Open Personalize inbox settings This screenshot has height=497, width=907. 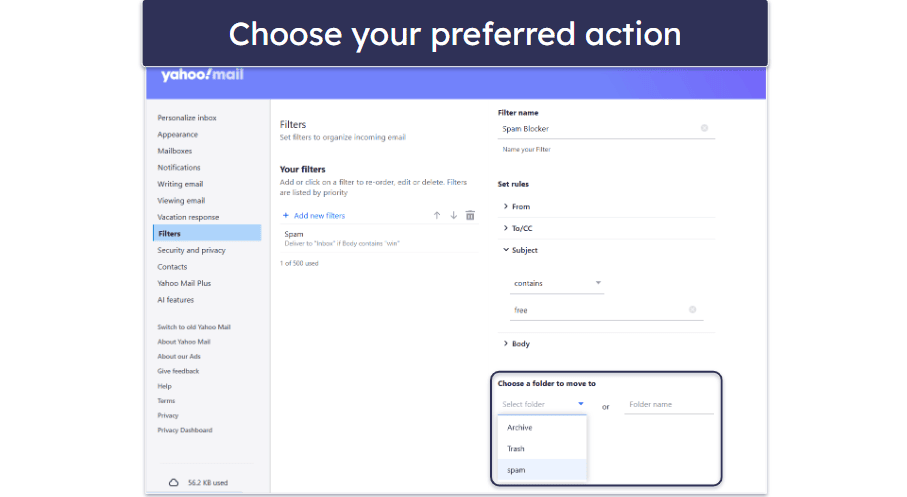point(187,117)
